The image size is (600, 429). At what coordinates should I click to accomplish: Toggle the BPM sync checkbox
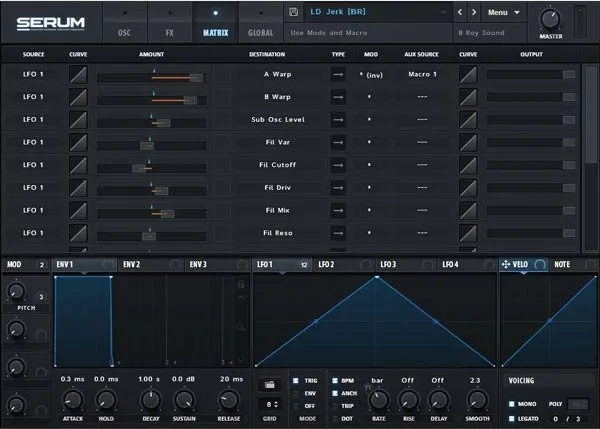point(335,381)
